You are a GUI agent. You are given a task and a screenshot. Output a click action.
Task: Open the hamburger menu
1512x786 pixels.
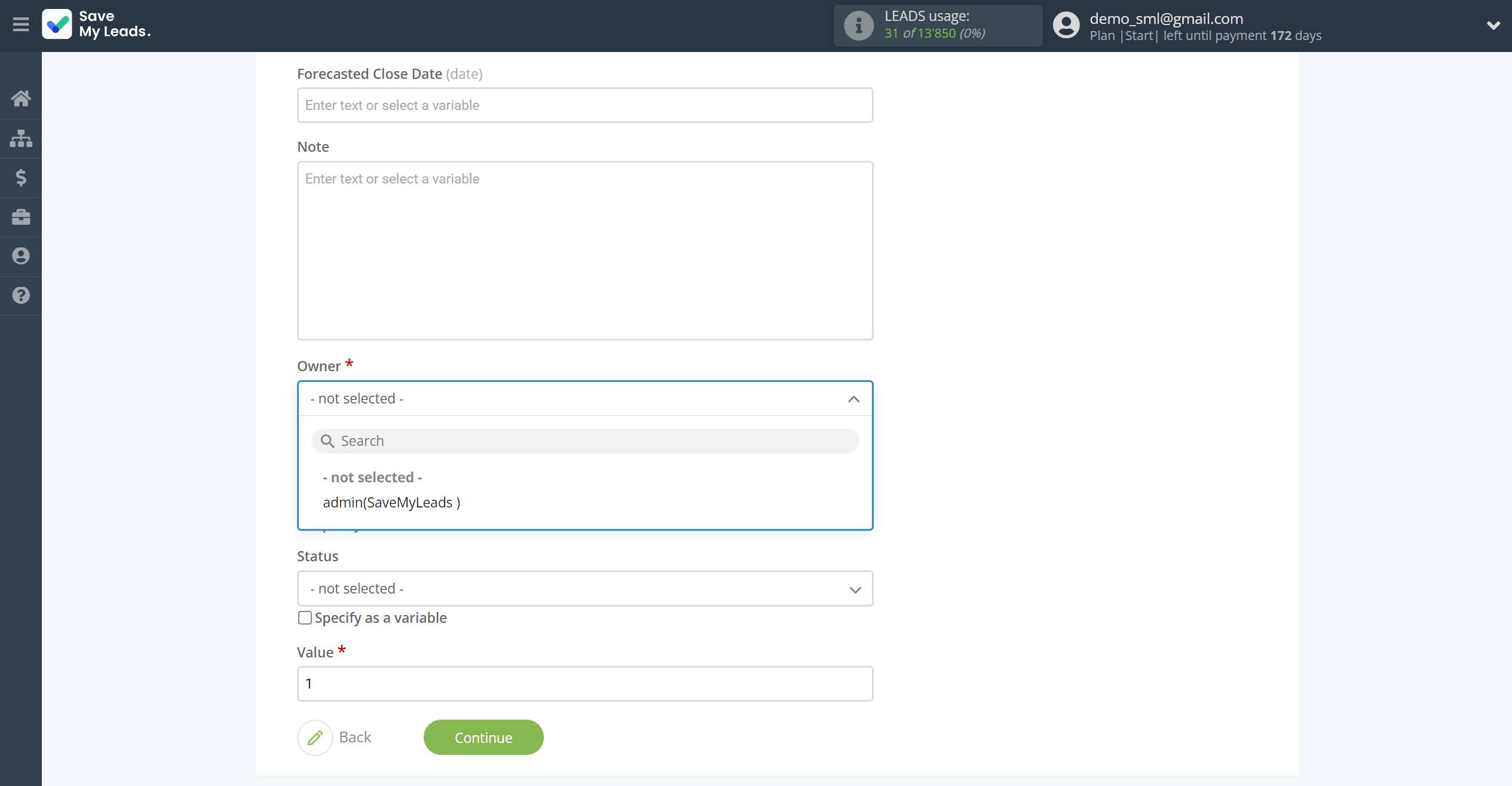tap(21, 25)
